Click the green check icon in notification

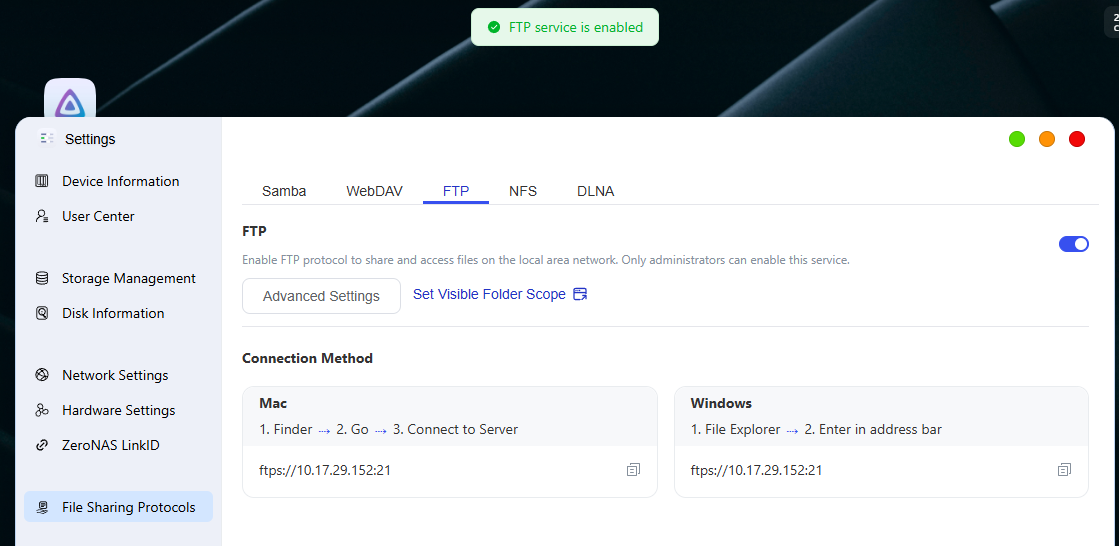[493, 27]
